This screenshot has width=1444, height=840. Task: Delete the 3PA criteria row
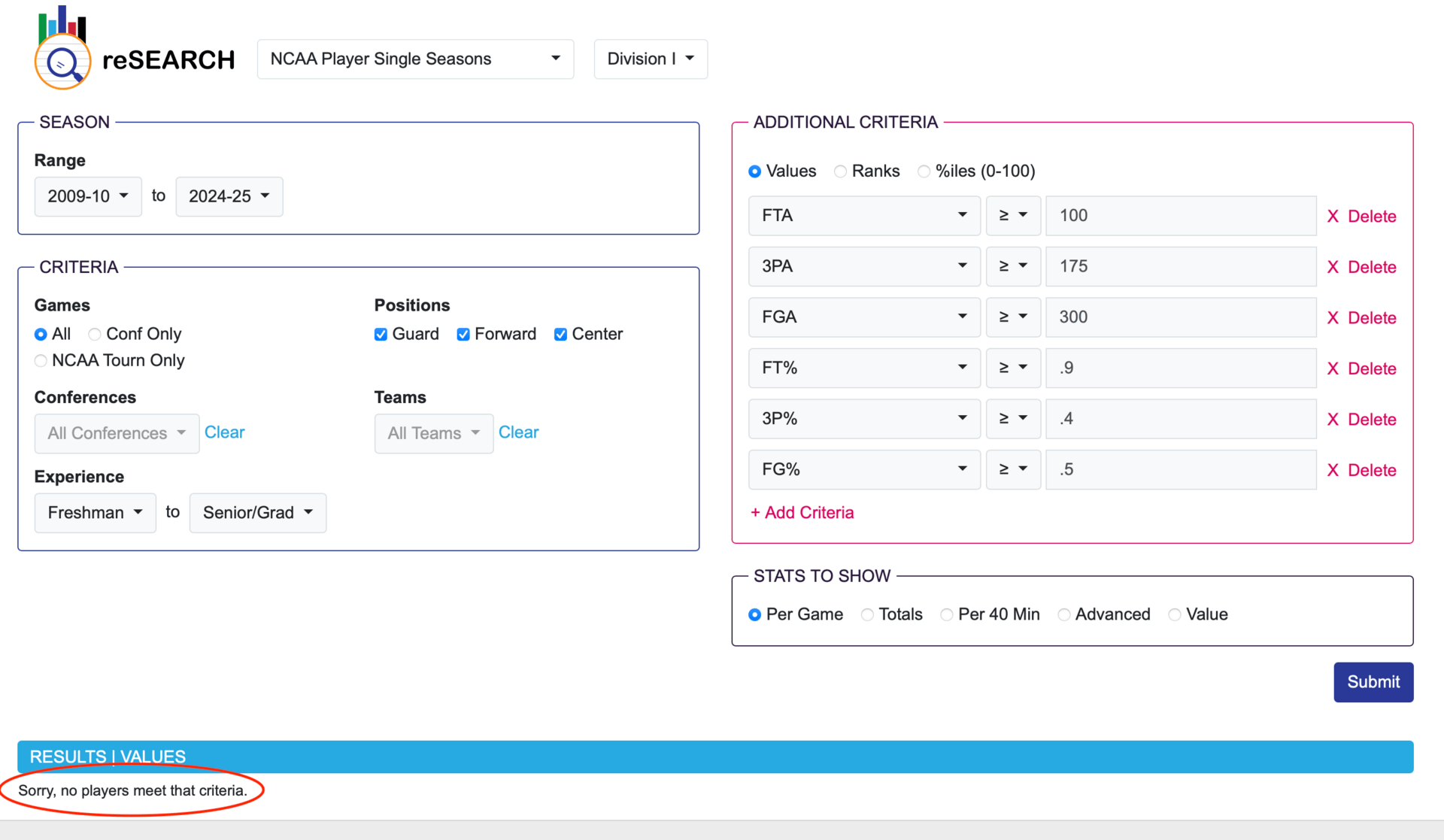point(1361,267)
